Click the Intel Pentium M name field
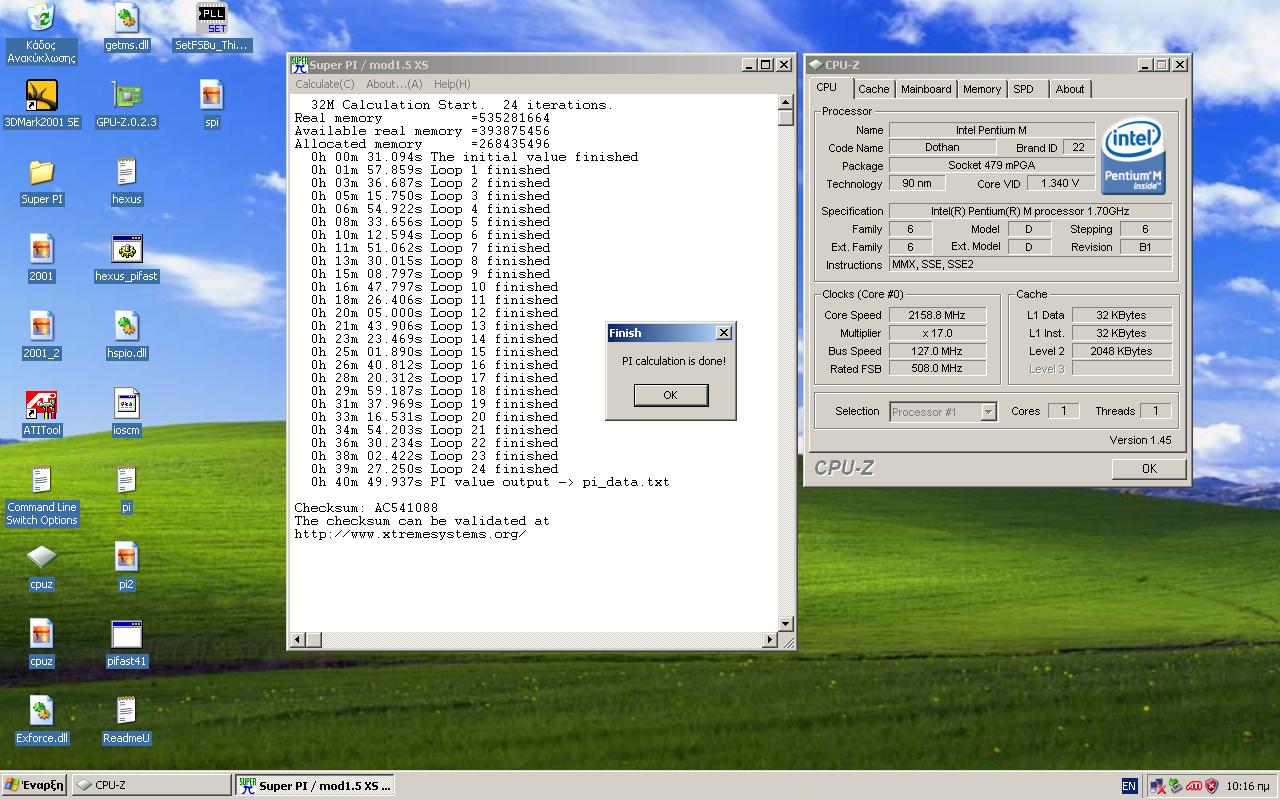The image size is (1280, 800). [x=991, y=130]
